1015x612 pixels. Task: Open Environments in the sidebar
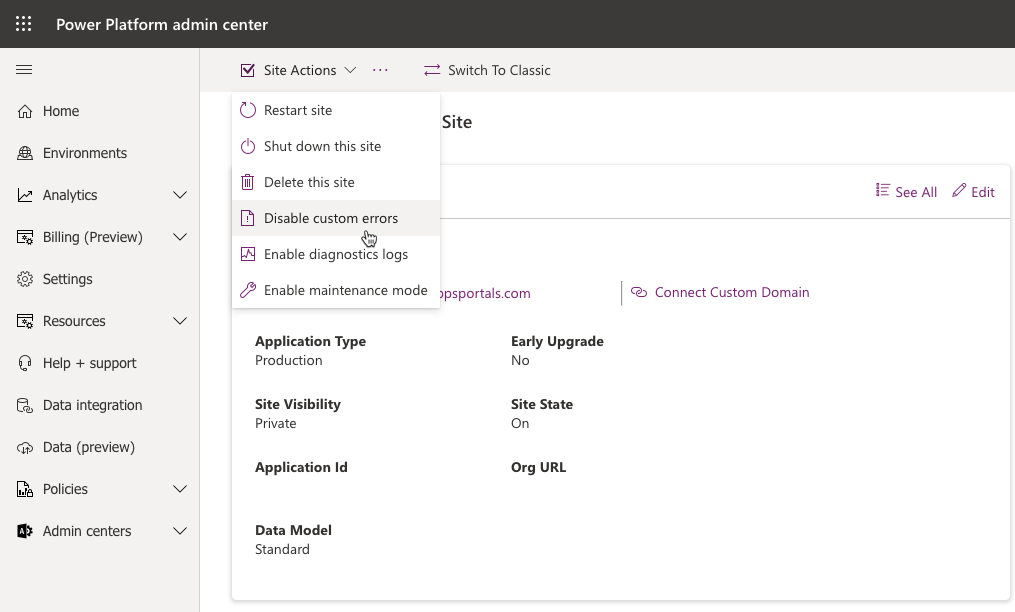(x=85, y=153)
